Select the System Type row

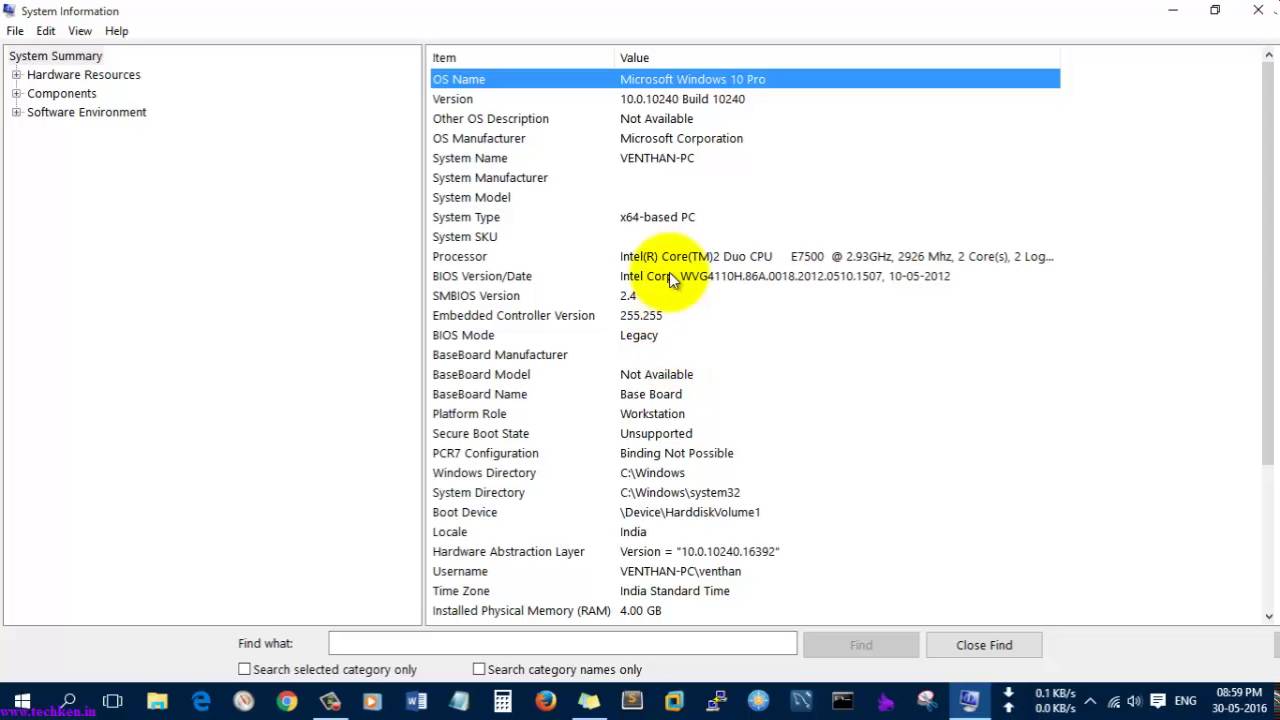(745, 217)
